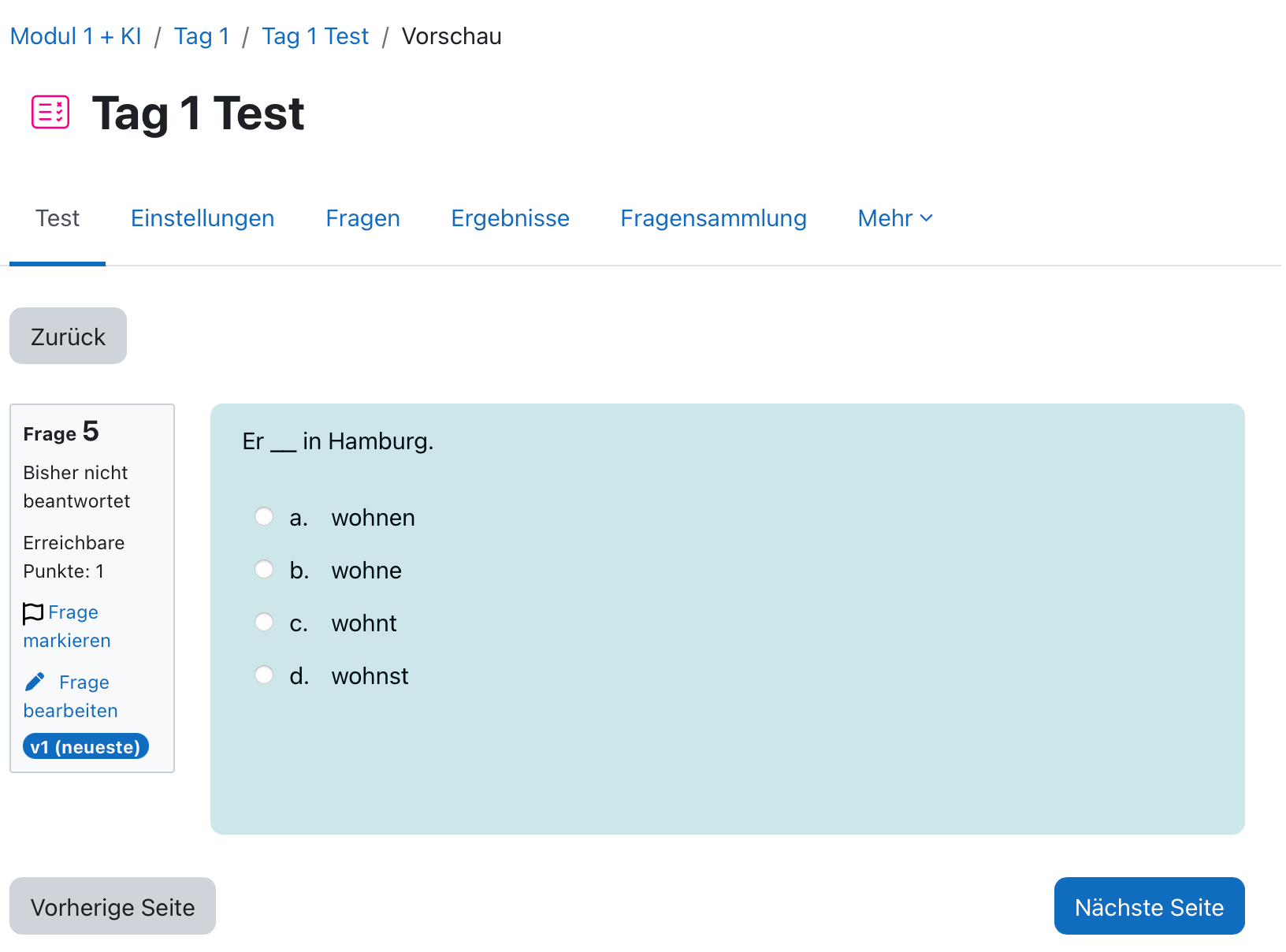
Task: Select answer option 'wohnen'
Action: pyautogui.click(x=264, y=516)
